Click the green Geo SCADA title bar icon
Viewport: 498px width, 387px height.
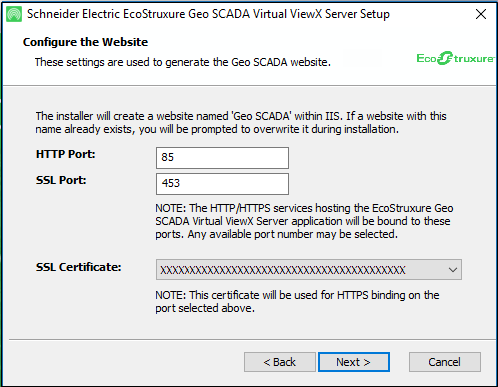[14, 14]
